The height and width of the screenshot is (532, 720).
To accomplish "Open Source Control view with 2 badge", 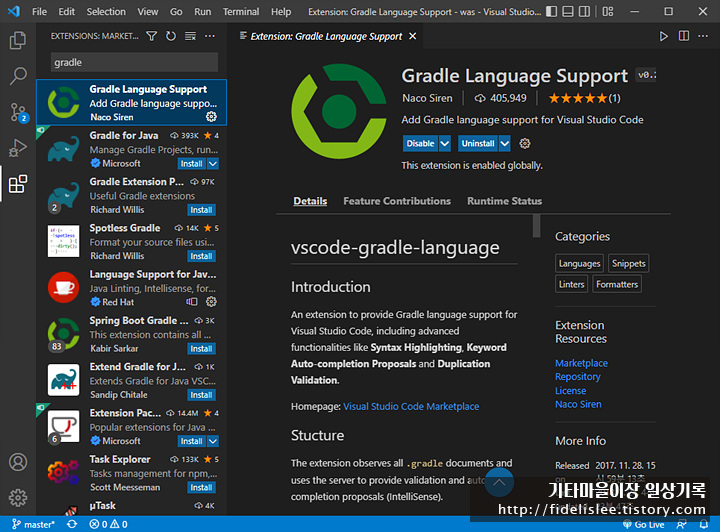I will point(18,112).
